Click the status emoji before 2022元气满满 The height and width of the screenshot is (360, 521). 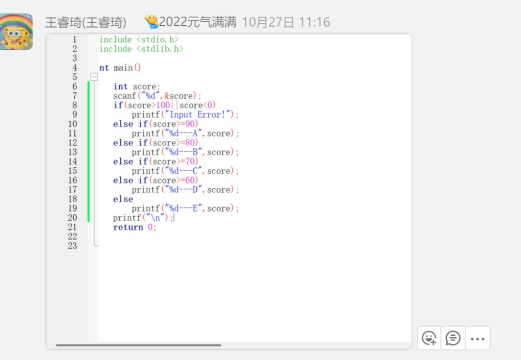point(151,22)
